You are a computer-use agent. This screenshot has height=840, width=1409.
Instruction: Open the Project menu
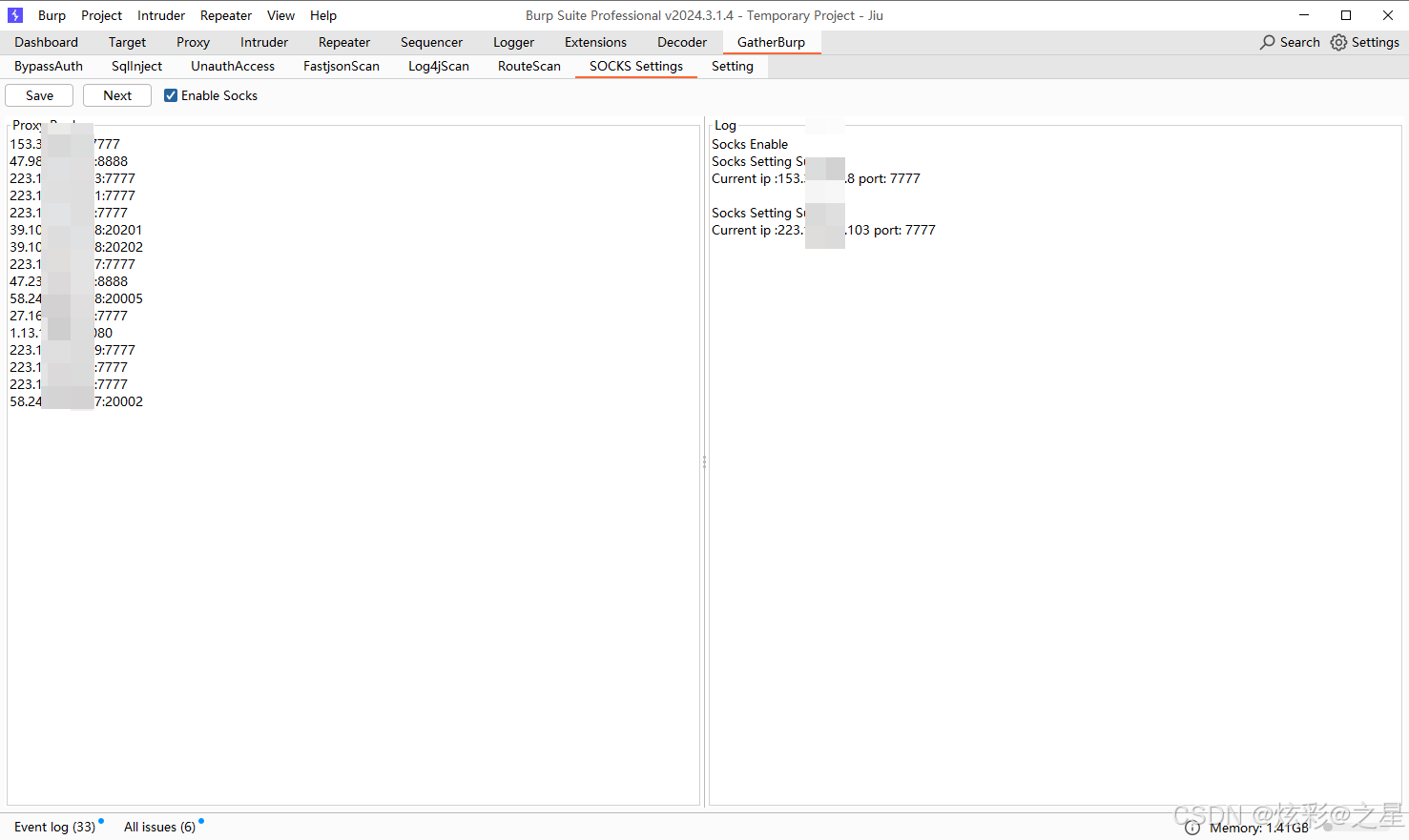pos(101,15)
